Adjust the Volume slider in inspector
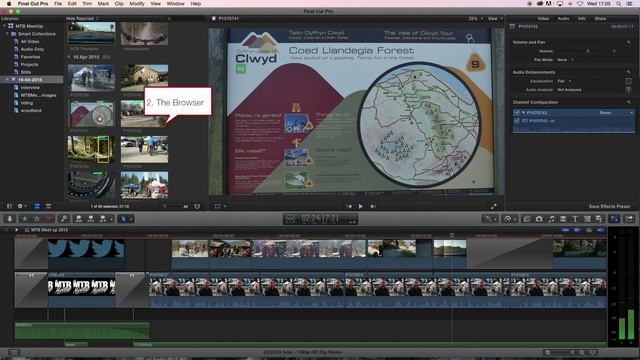 coord(588,51)
